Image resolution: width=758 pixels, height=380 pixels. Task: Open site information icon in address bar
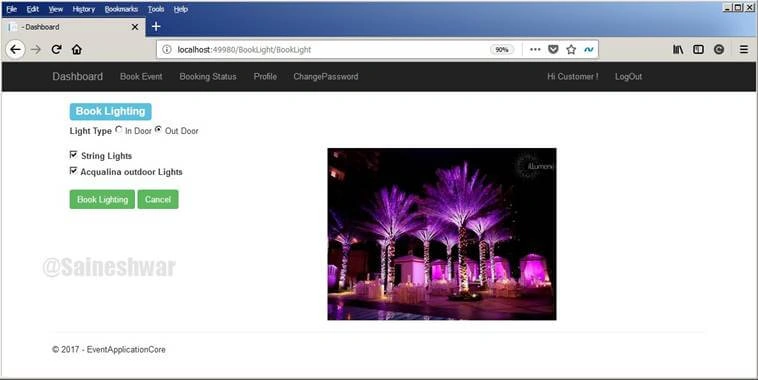[x=167, y=49]
